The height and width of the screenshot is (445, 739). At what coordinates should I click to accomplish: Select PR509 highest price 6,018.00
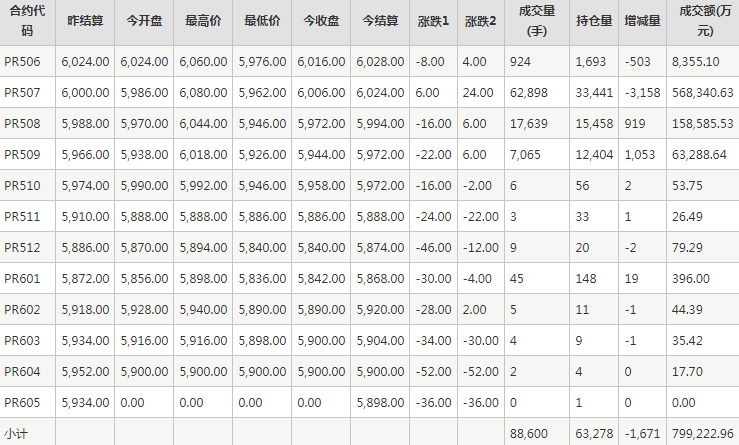tap(203, 155)
